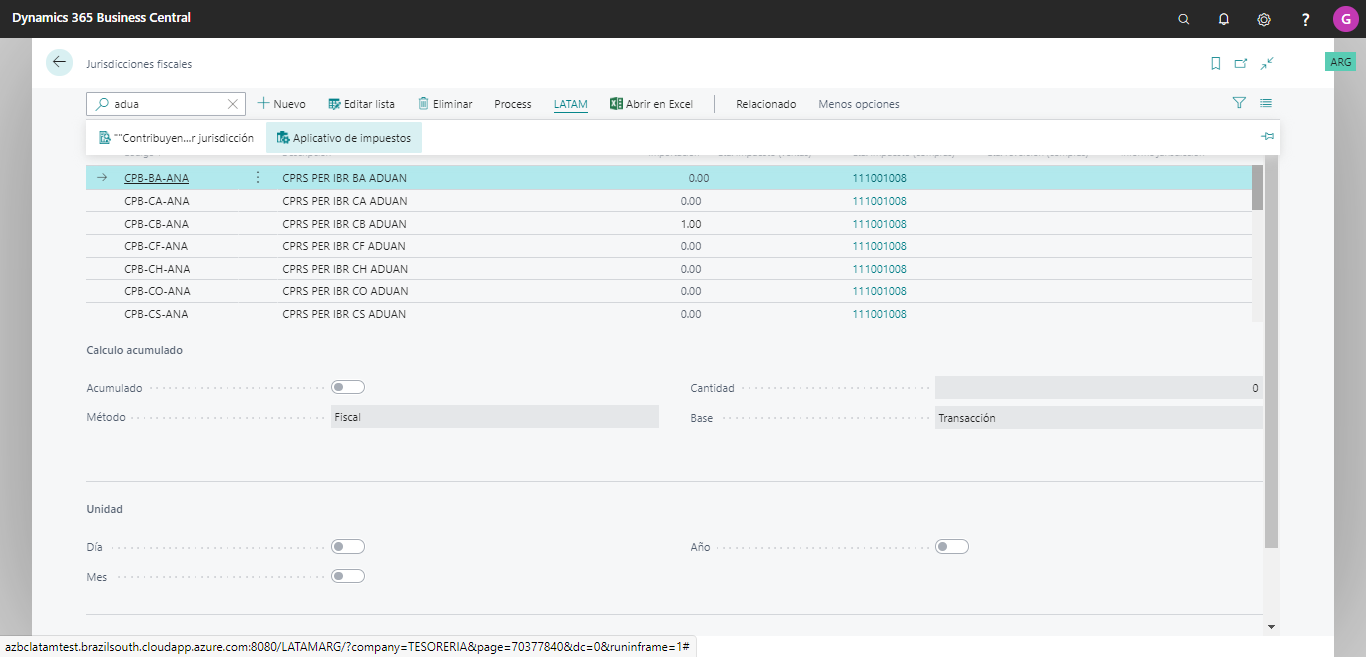This screenshot has width=1366, height=657.
Task: Toggle the Año switch
Action: click(952, 546)
